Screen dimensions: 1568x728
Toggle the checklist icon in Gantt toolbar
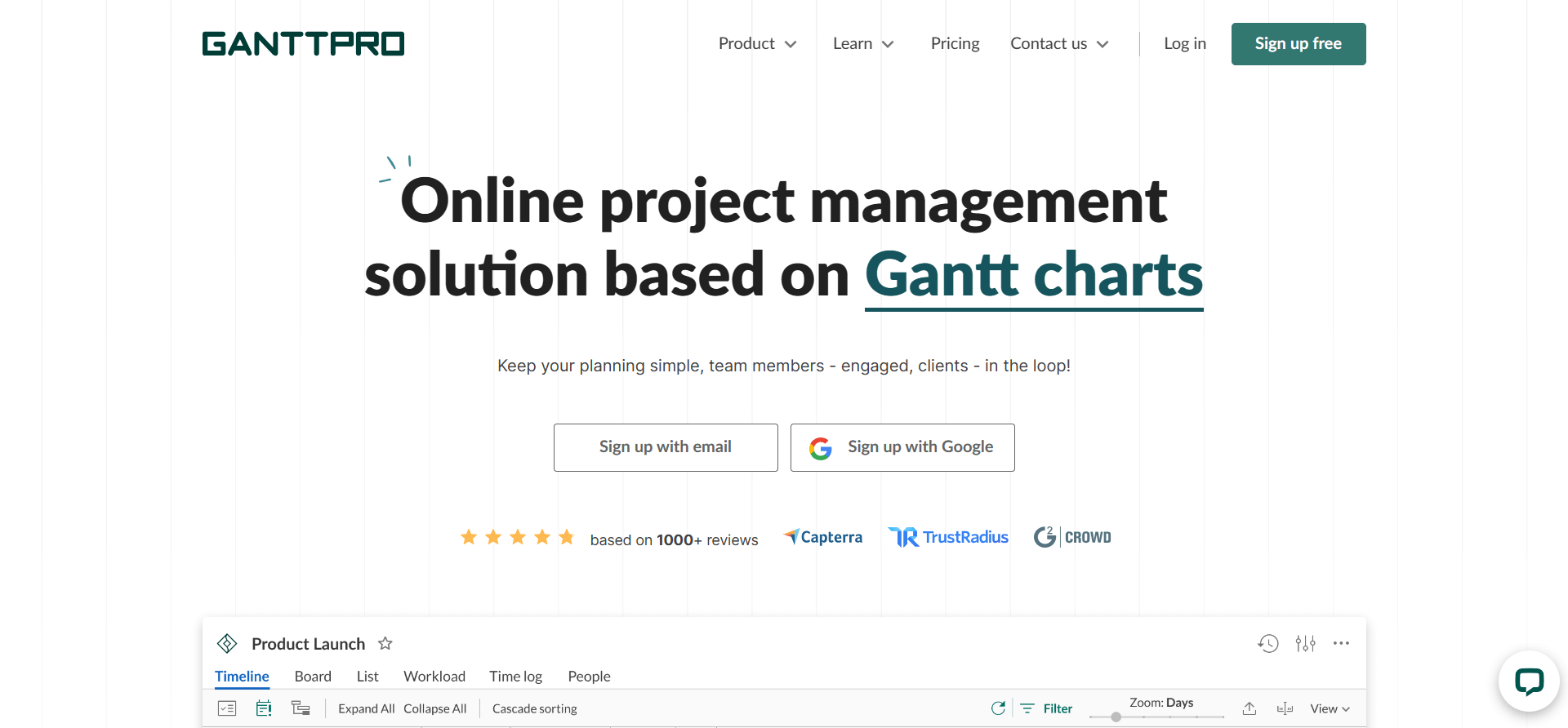(x=227, y=708)
